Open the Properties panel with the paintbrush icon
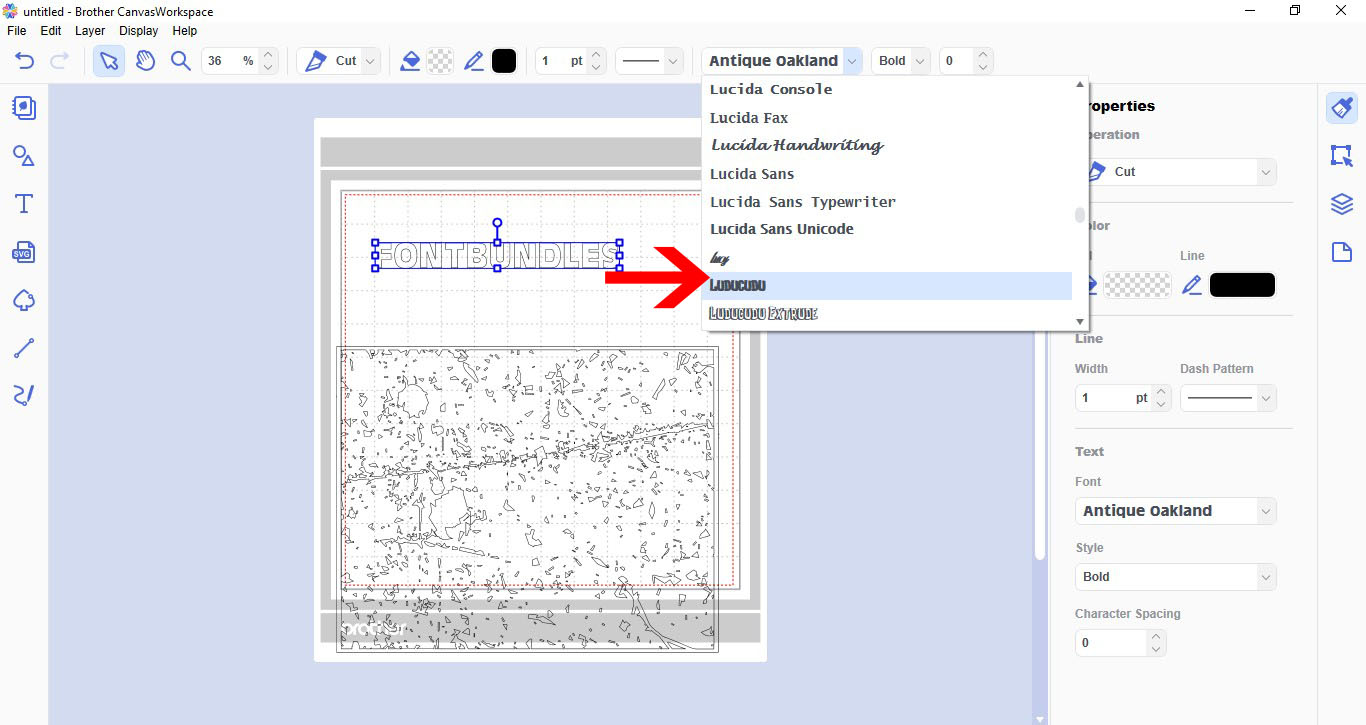 click(1341, 107)
